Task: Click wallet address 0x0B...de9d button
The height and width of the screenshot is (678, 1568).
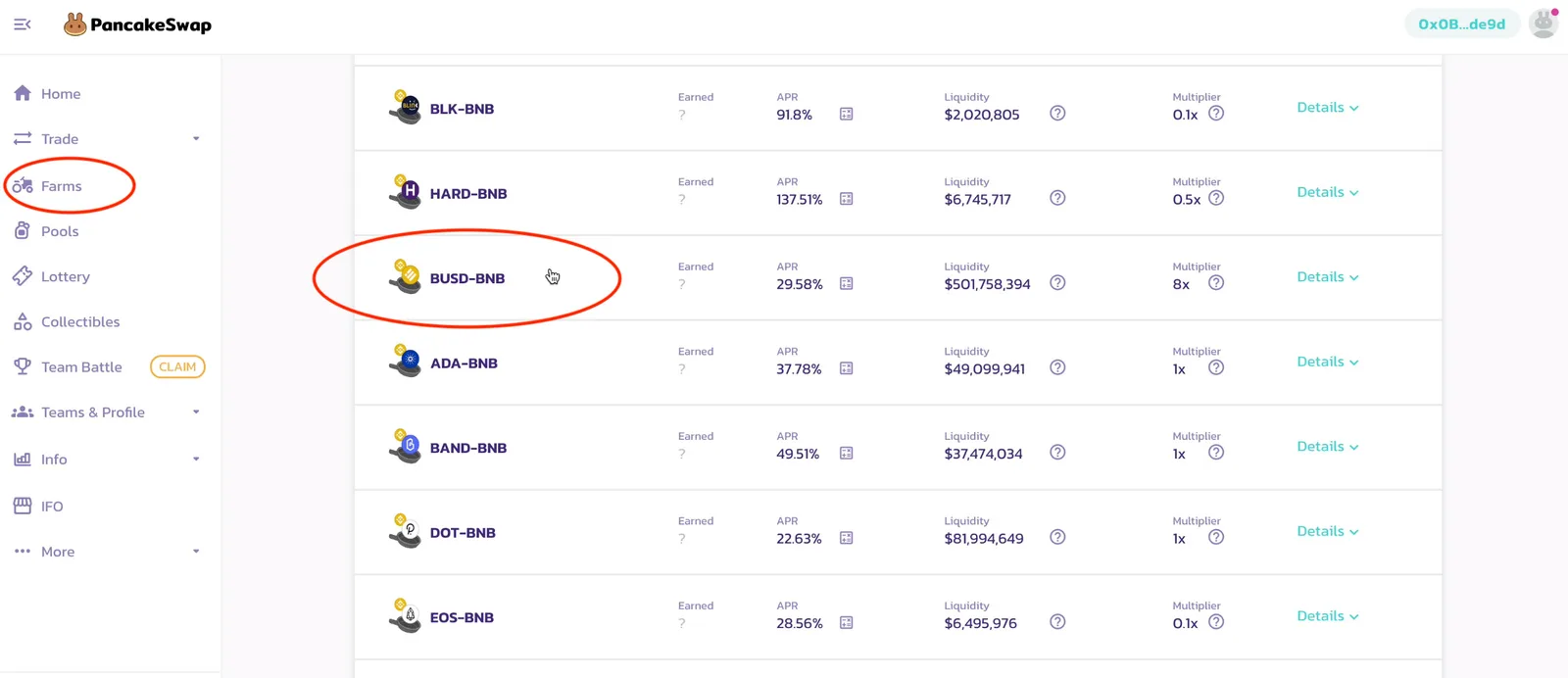Action: tap(1461, 24)
